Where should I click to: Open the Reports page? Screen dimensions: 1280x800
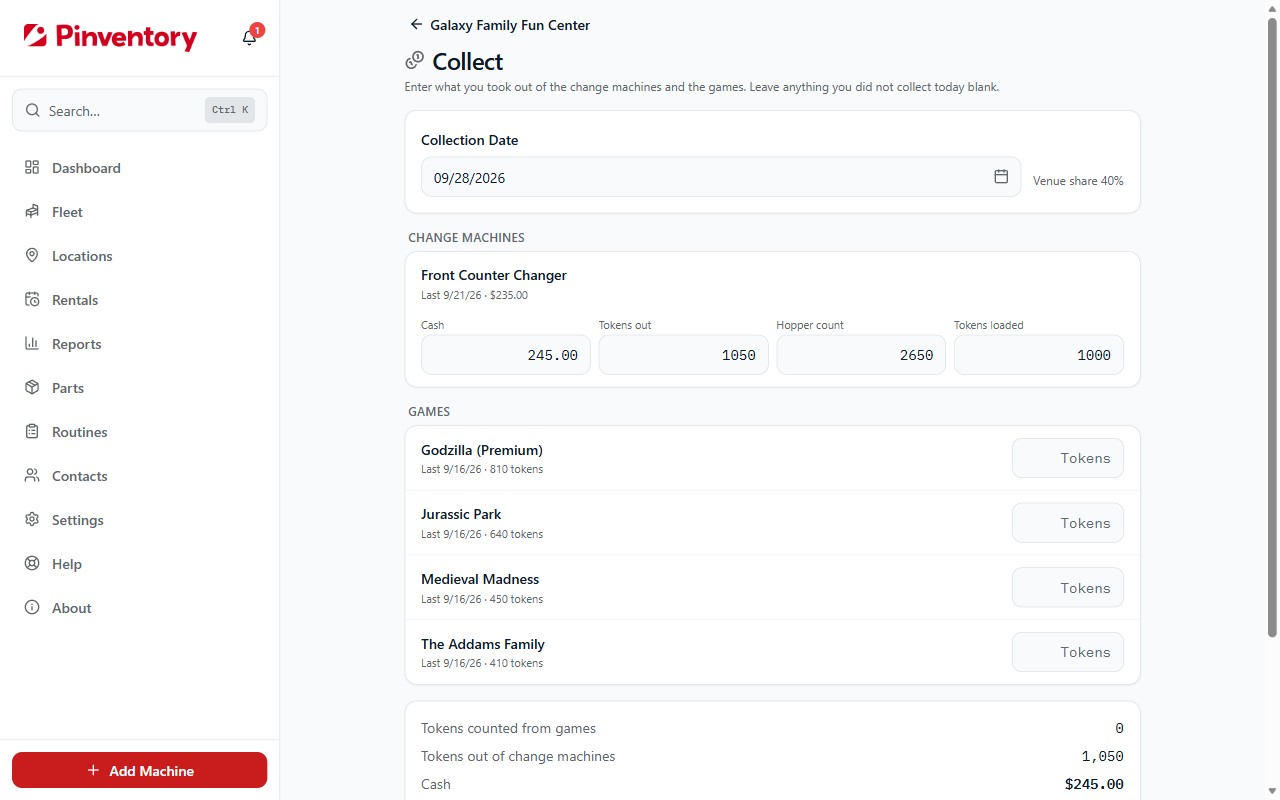click(139, 344)
